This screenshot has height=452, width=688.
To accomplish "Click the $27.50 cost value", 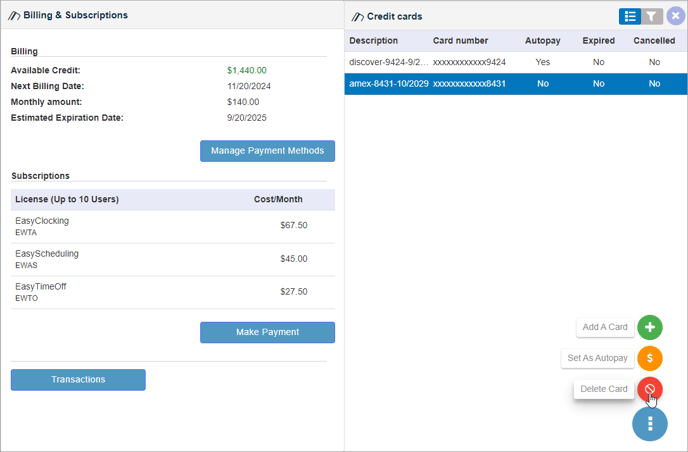I will (x=294, y=292).
